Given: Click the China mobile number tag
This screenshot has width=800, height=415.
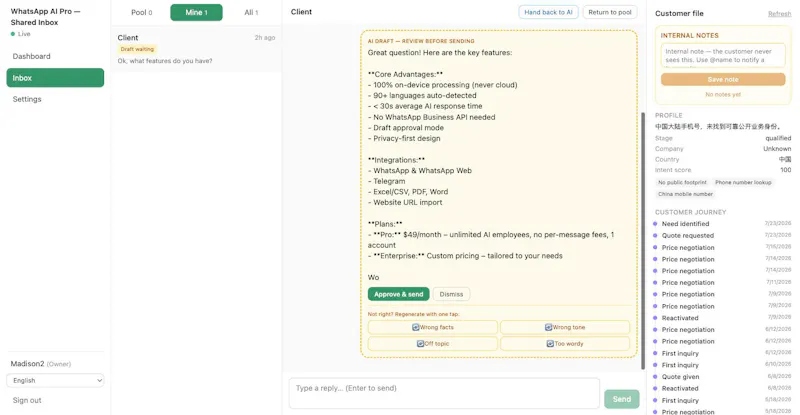Looking at the screenshot, I should pos(685,194).
